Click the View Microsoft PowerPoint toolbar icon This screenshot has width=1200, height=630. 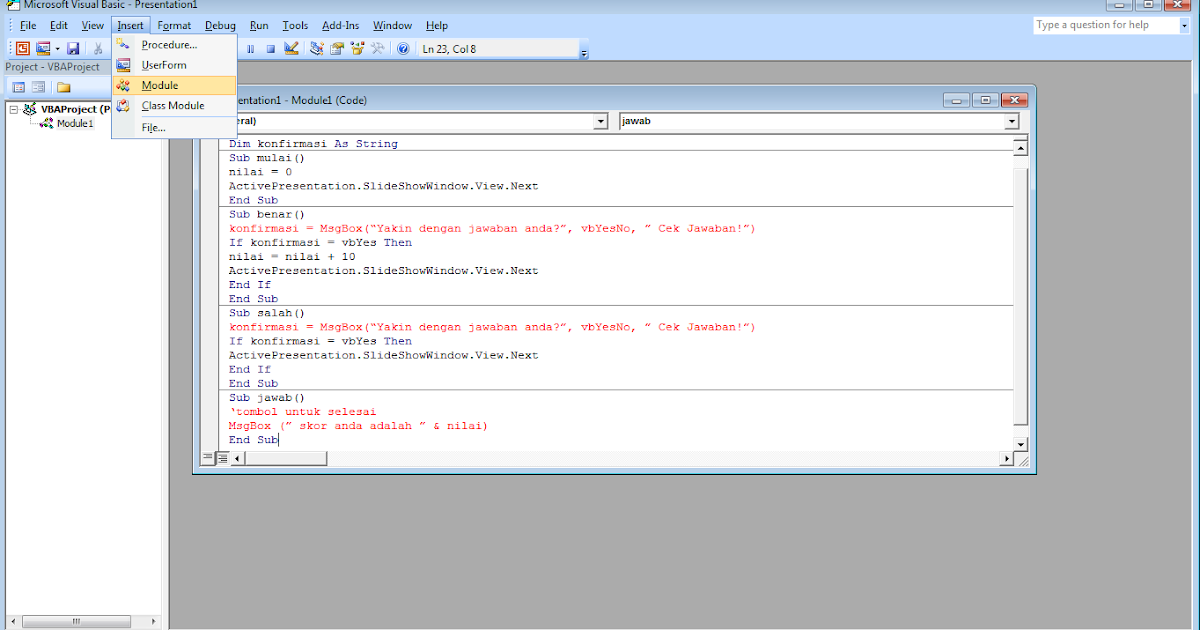22,48
